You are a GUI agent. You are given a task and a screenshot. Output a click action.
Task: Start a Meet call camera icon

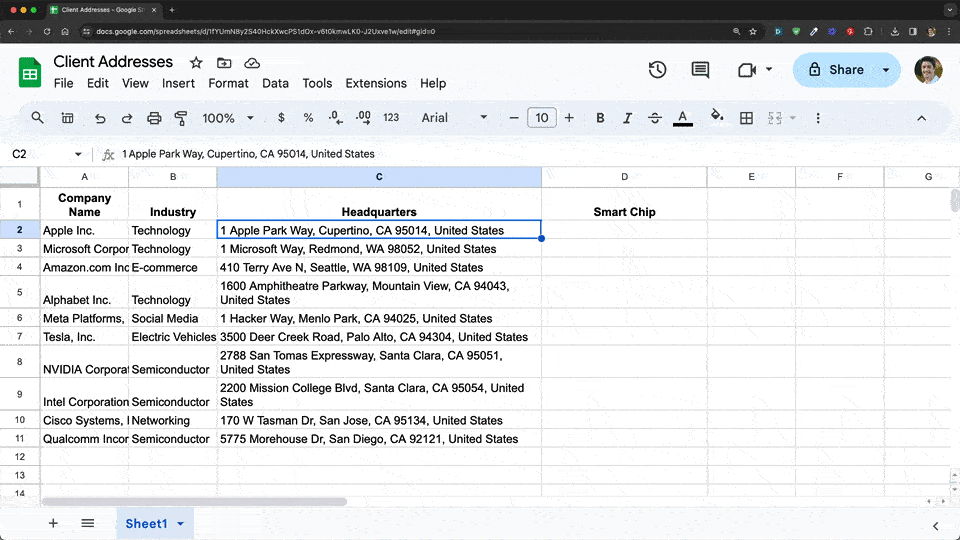[747, 70]
